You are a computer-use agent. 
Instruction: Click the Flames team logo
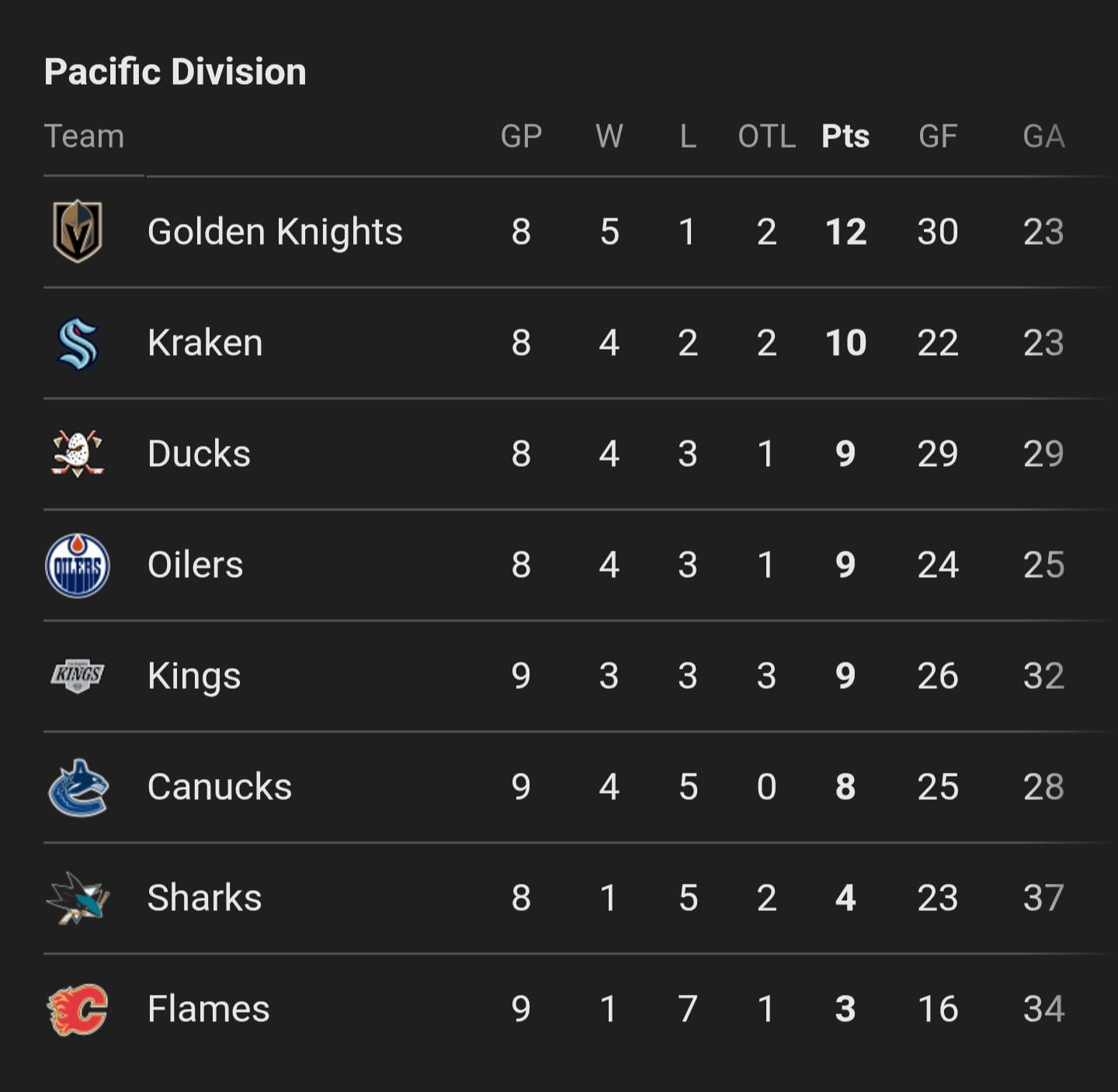[x=78, y=1009]
